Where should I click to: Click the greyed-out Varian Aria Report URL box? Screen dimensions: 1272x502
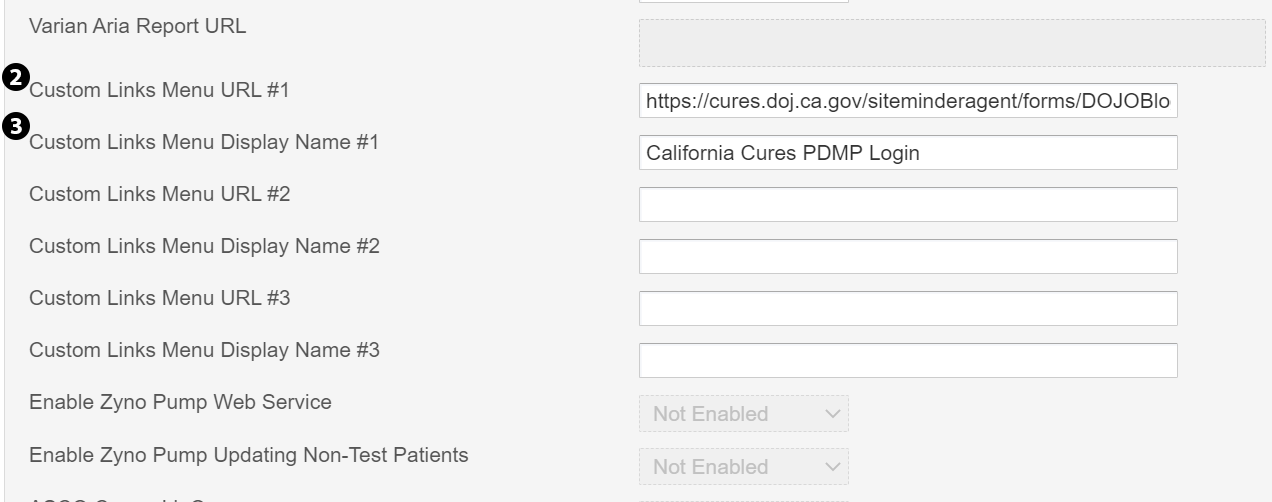coord(951,43)
